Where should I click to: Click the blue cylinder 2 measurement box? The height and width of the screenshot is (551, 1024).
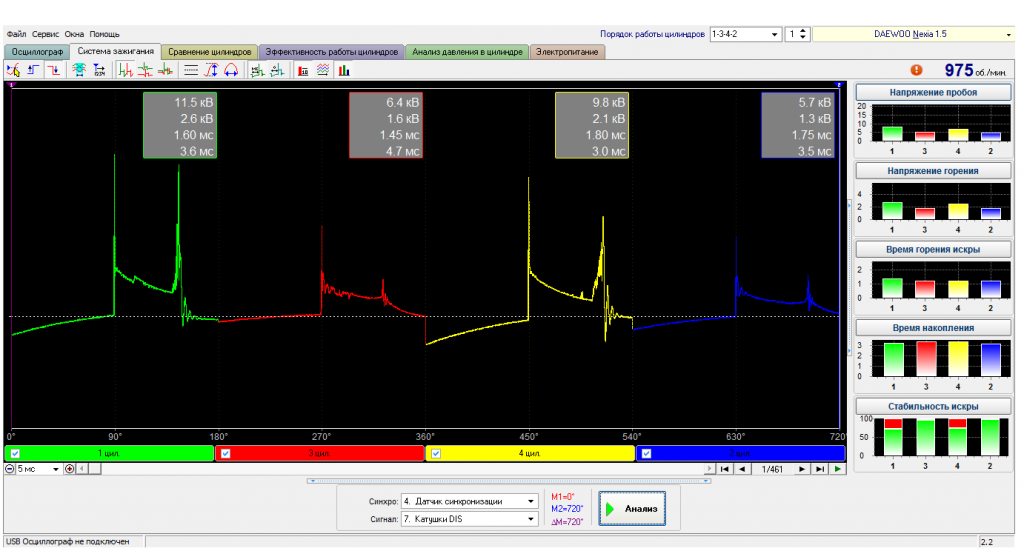pyautogui.click(x=798, y=125)
